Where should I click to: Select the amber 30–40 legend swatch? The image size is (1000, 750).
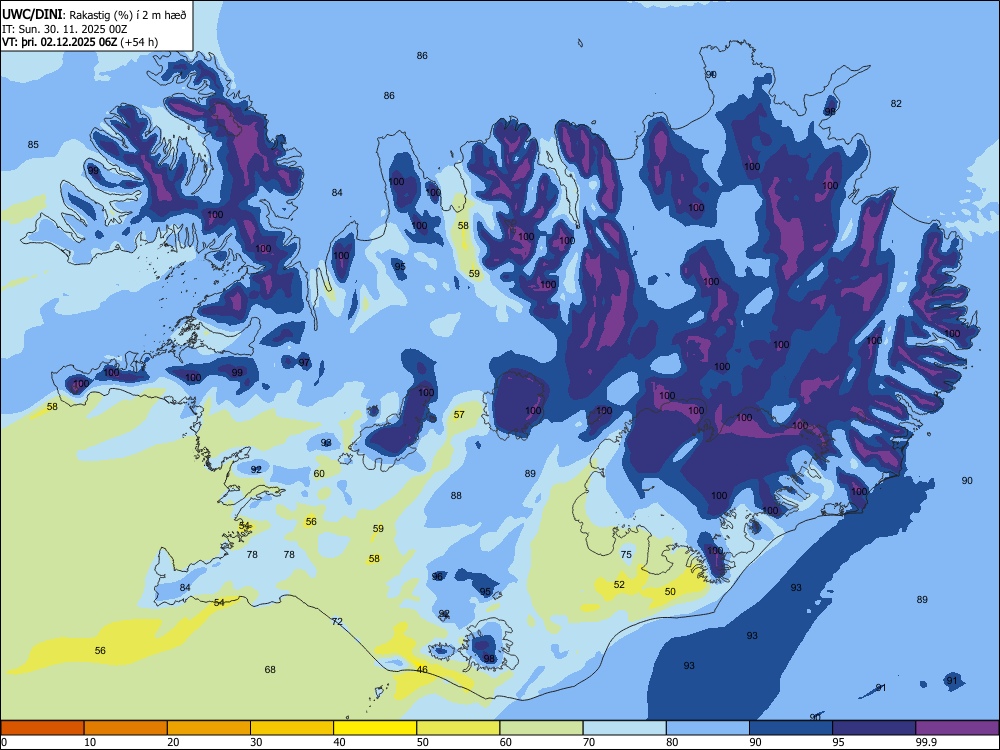click(x=292, y=728)
